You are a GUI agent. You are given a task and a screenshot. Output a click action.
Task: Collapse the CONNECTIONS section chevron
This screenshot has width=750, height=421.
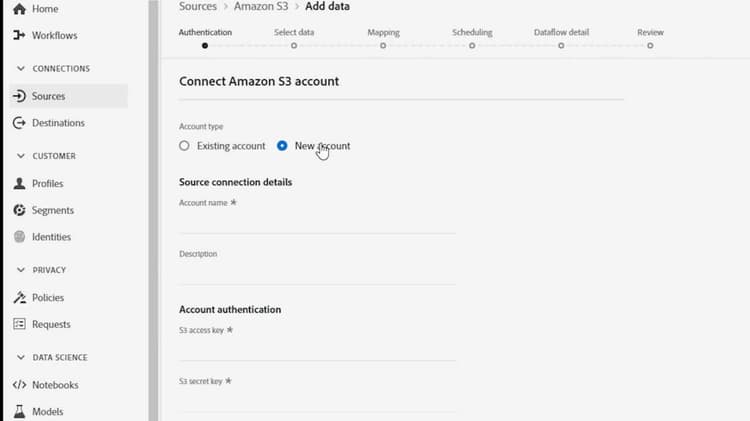[x=22, y=69]
